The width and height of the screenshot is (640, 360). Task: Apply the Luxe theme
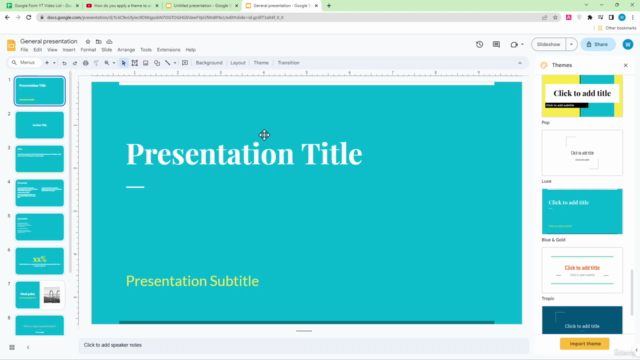tap(582, 153)
